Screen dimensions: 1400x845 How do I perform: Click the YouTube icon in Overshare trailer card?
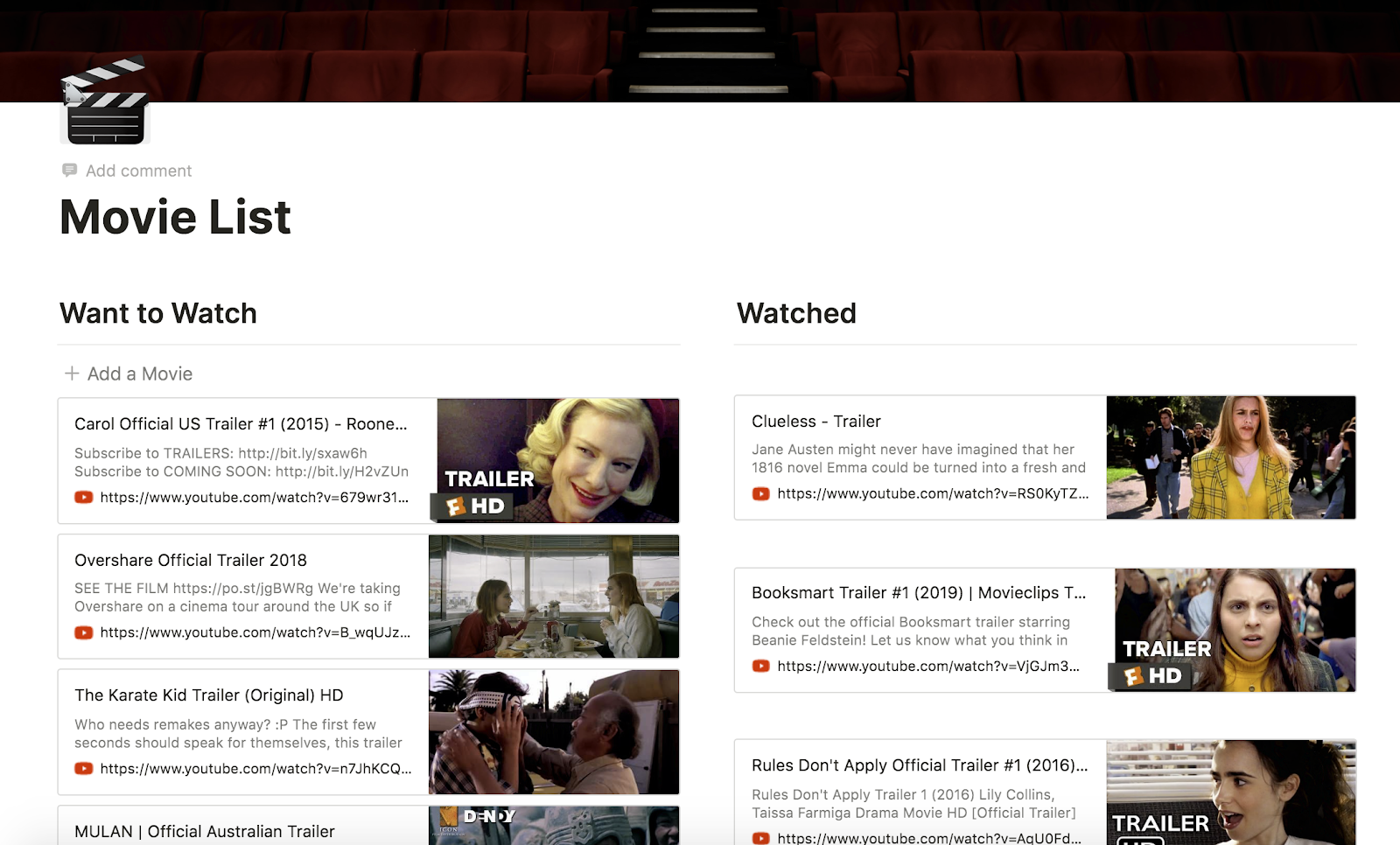pyautogui.click(x=84, y=632)
